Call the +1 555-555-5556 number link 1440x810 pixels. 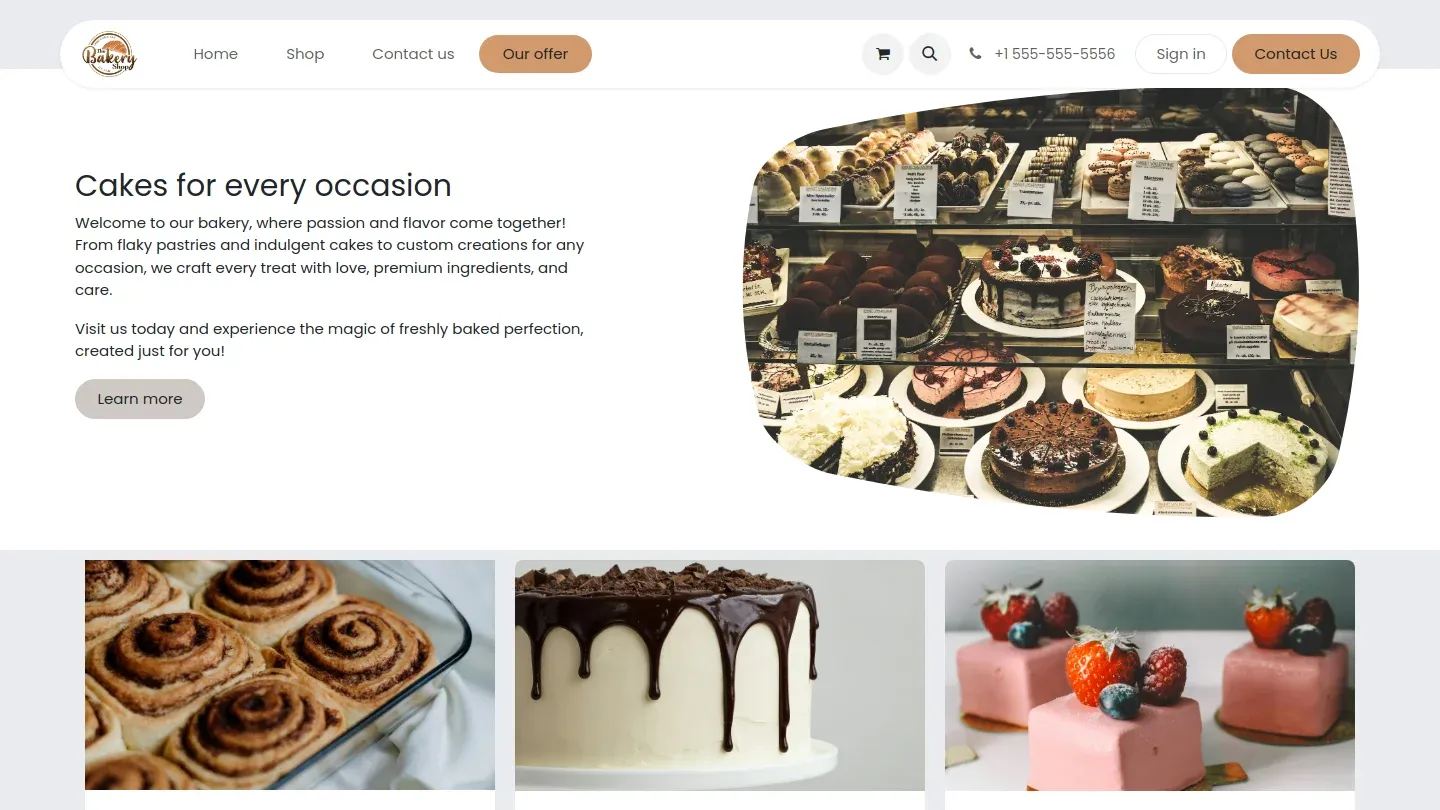point(1055,54)
